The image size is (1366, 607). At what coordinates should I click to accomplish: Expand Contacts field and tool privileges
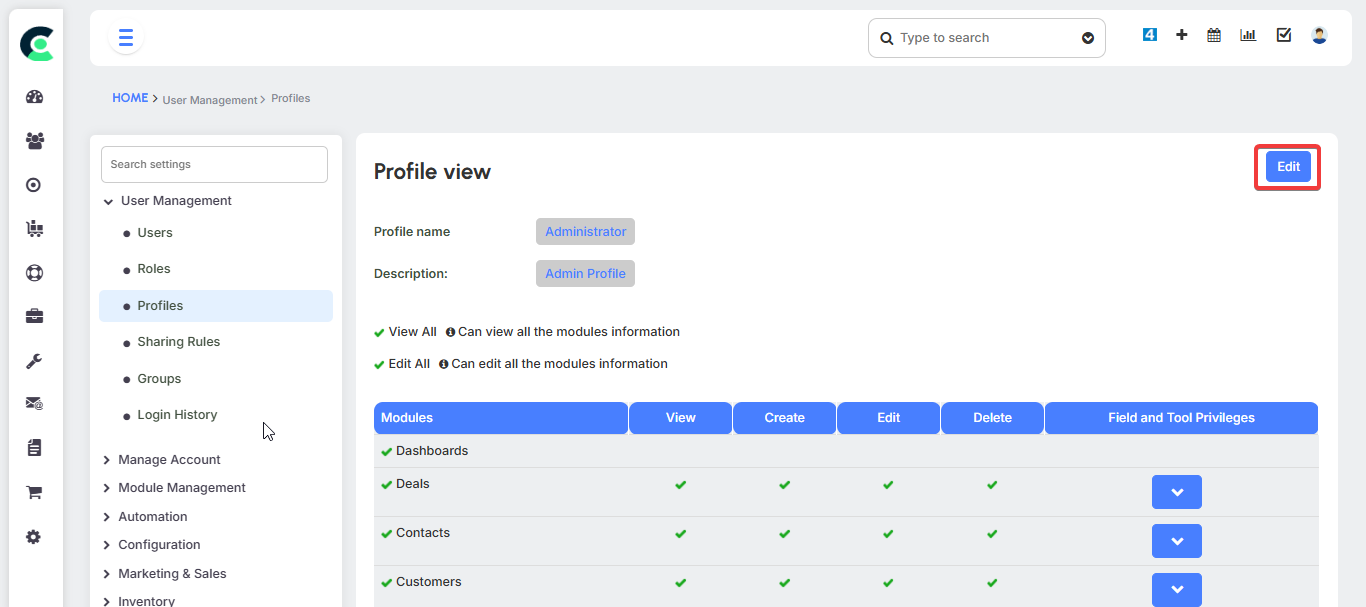1176,541
